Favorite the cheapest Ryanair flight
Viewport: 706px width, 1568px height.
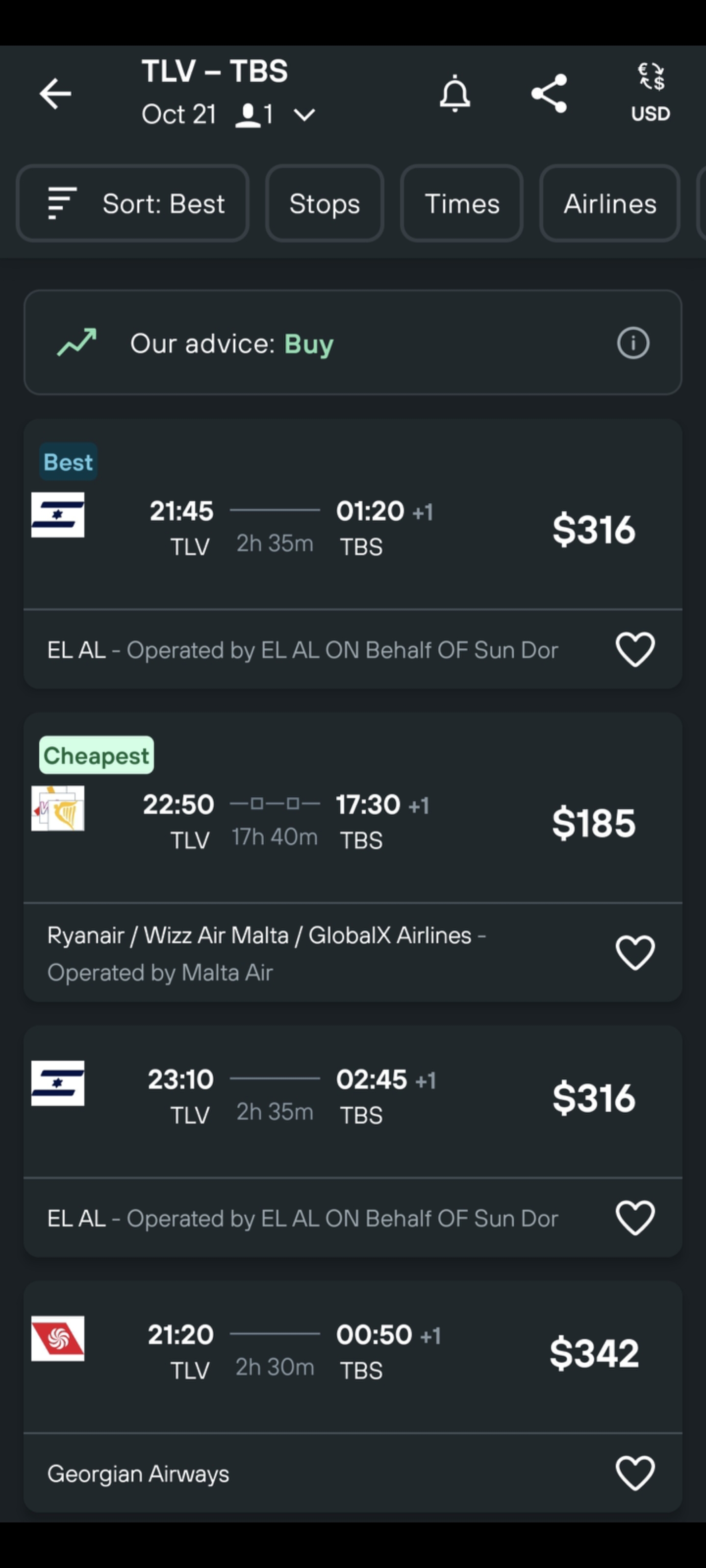pos(635,953)
